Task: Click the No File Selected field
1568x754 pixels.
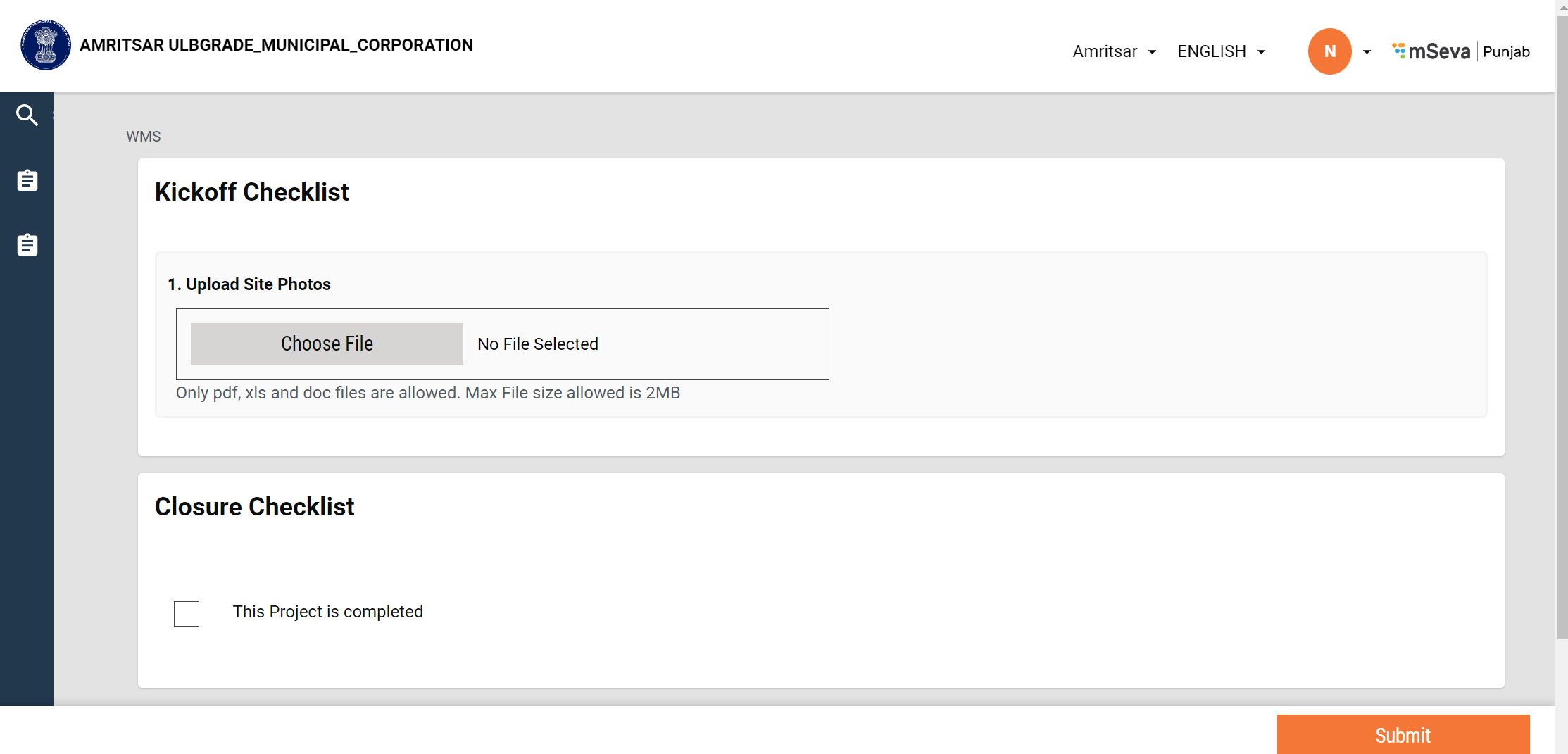Action: coord(538,344)
